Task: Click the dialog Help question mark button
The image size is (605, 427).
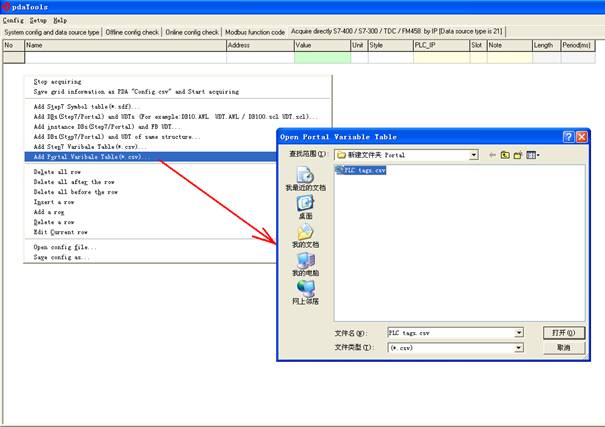Action: tap(567, 136)
